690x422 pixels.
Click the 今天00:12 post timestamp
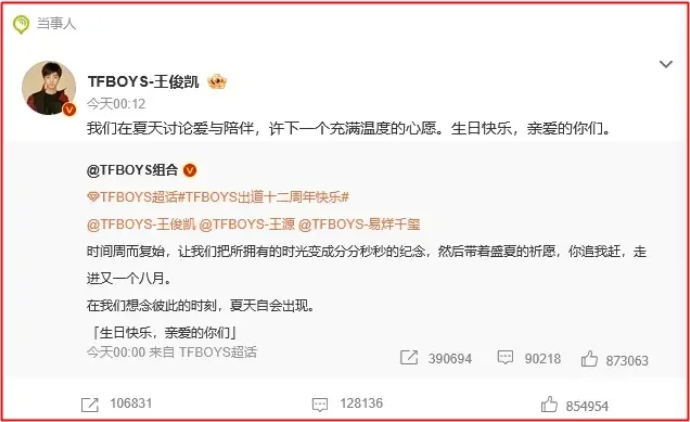coord(116,104)
